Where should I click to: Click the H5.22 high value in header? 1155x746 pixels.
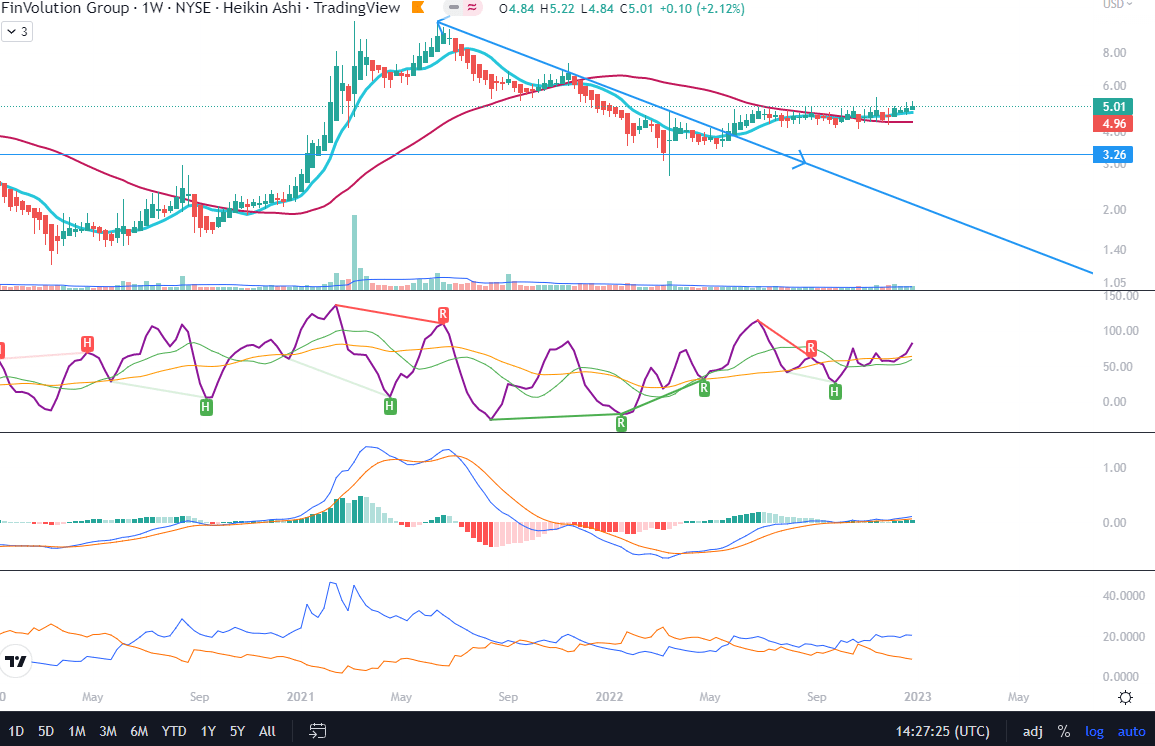[558, 9]
